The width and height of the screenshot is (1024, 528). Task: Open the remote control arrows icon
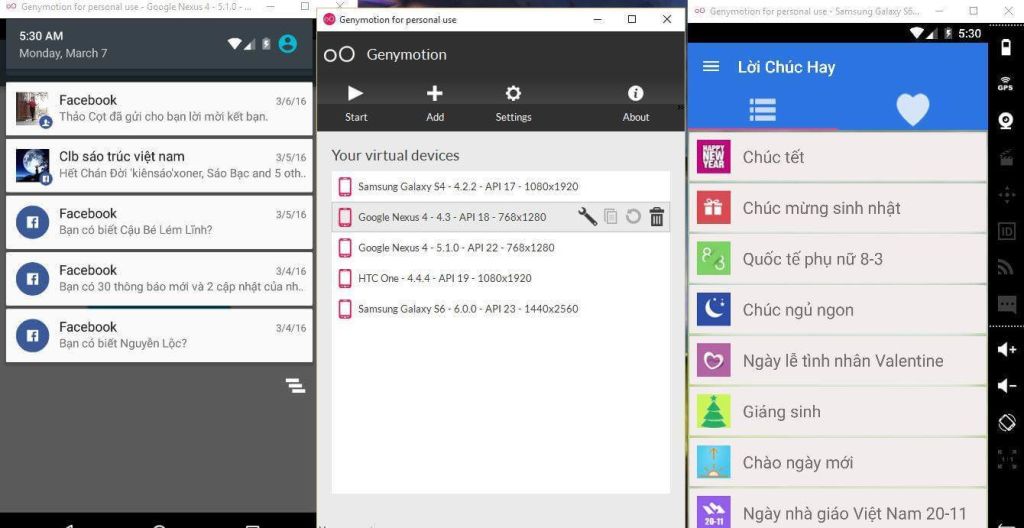[x=1005, y=195]
